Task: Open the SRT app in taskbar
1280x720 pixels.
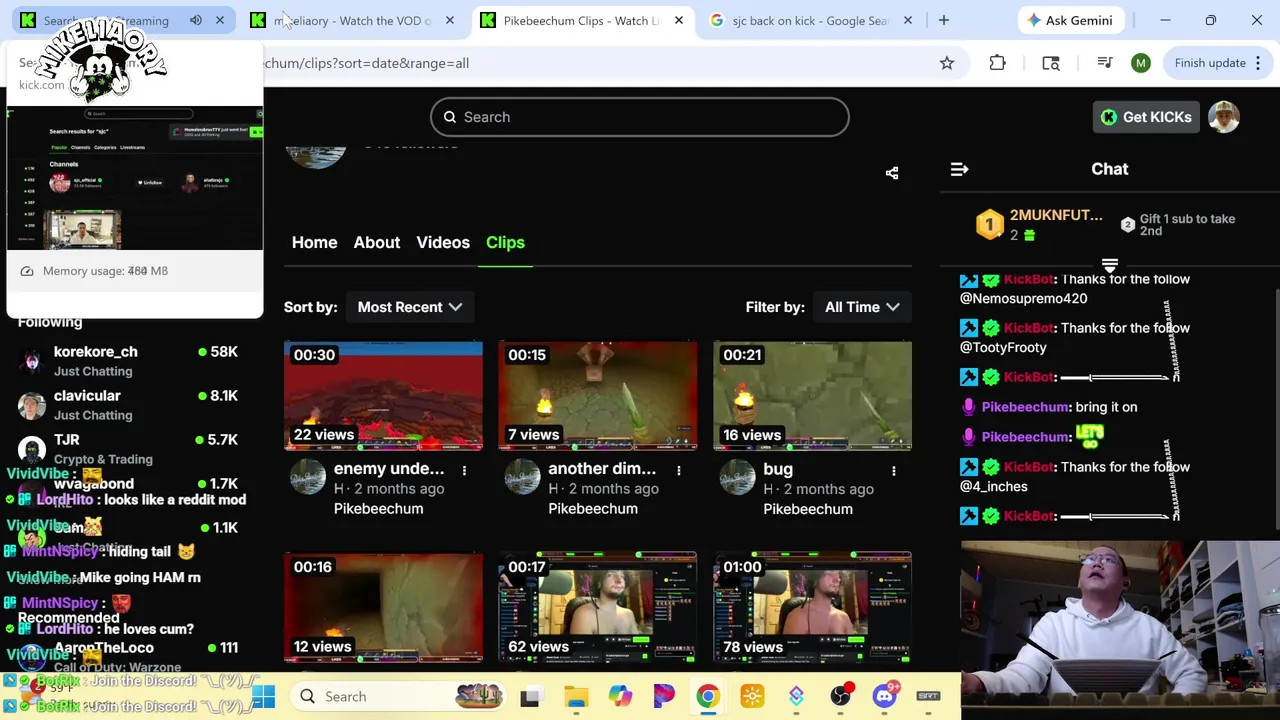Action: pyautogui.click(x=928, y=696)
